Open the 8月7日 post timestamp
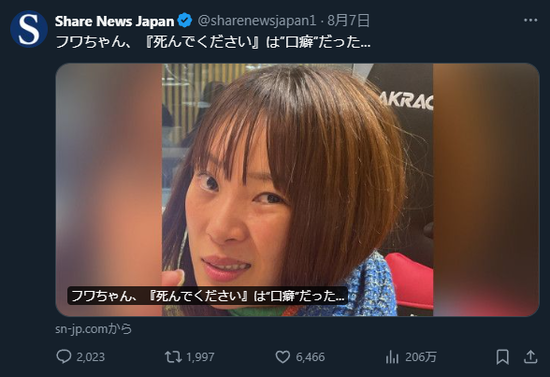 tap(348, 21)
